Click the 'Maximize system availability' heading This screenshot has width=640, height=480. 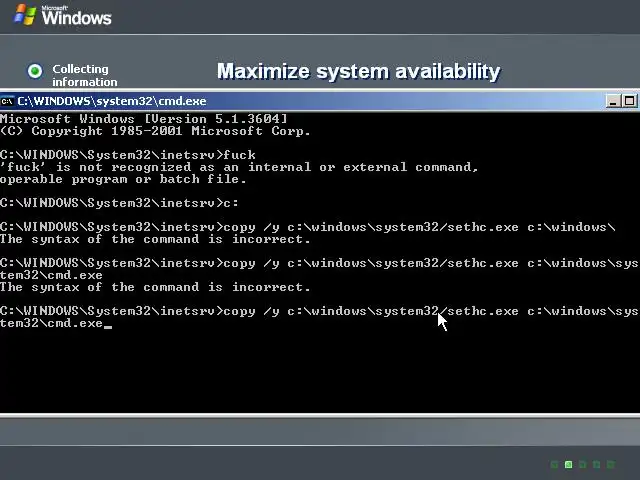coord(358,71)
